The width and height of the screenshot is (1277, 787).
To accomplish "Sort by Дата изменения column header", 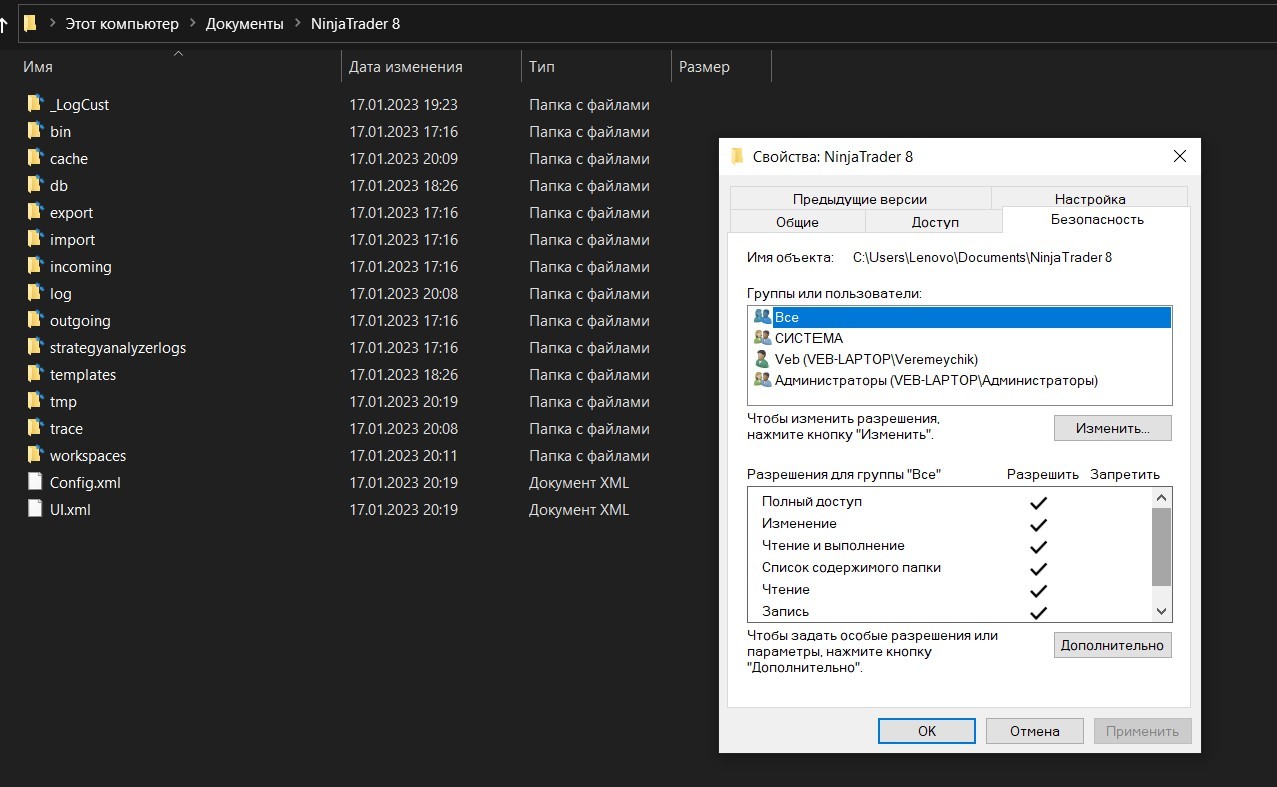I will [x=405, y=67].
